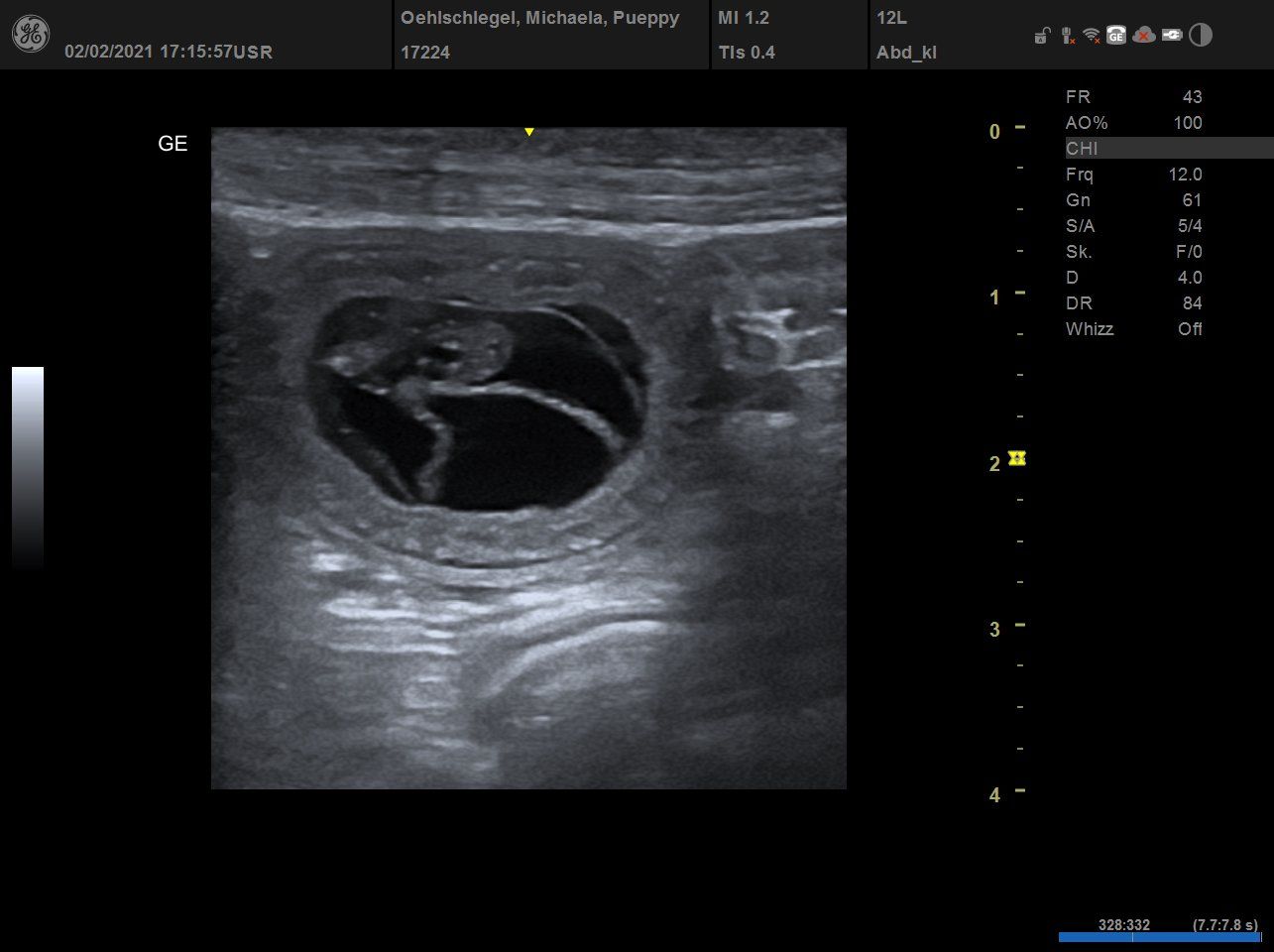1274x952 pixels.
Task: Select the Whizz Off parameter row
Action: 1134,329
